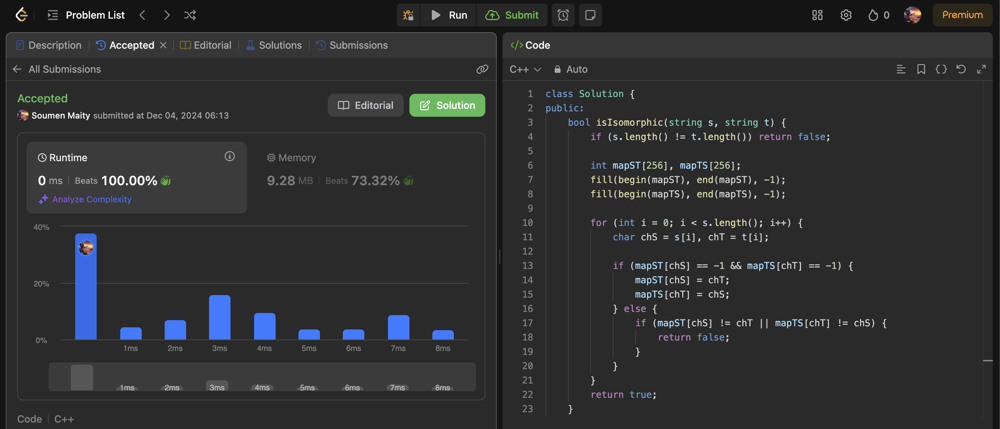1000x429 pixels.
Task: Click the debugger bug icon beside Run
Action: [x=408, y=15]
